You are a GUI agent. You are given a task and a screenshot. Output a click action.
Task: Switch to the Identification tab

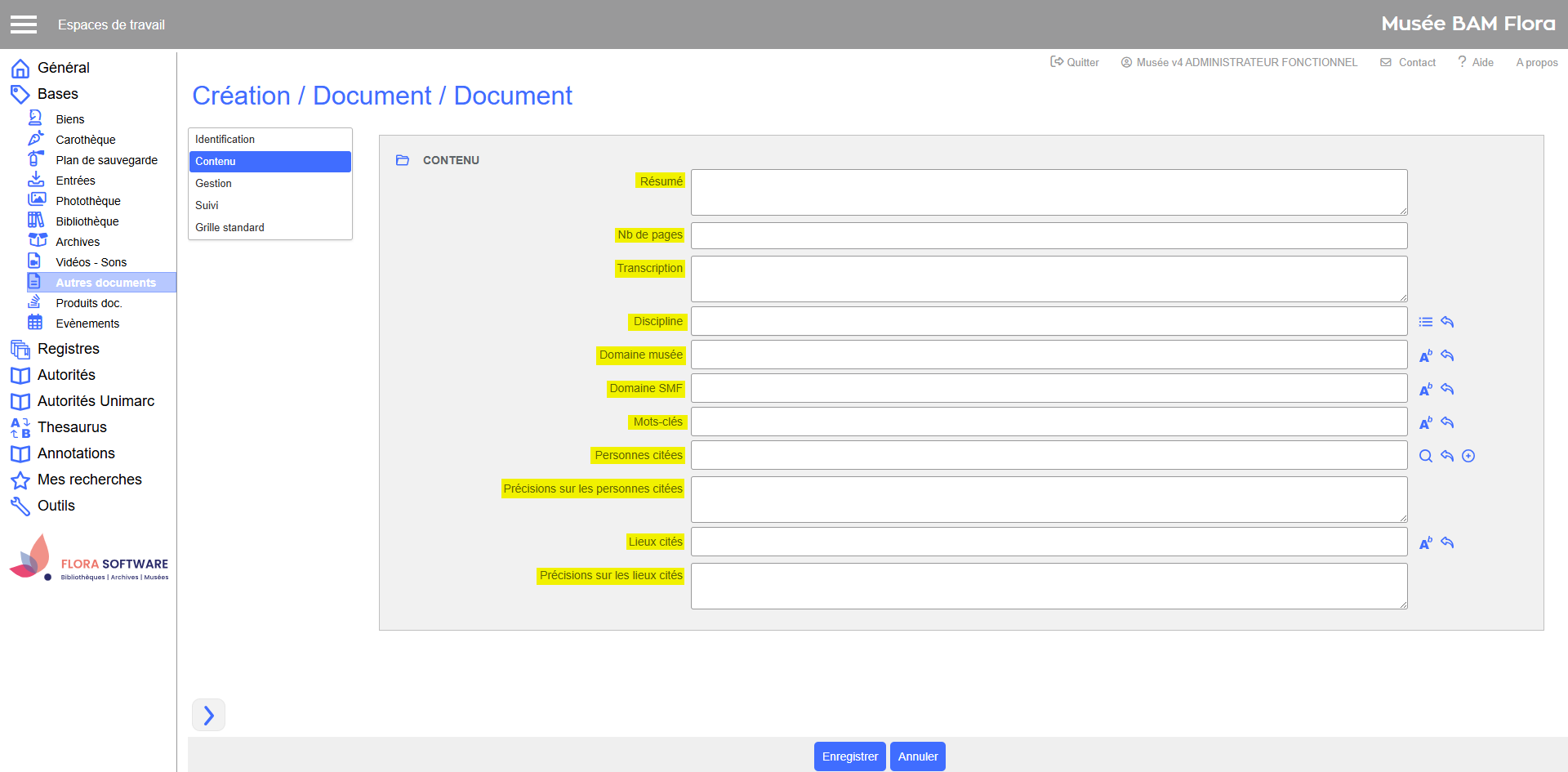[225, 140]
